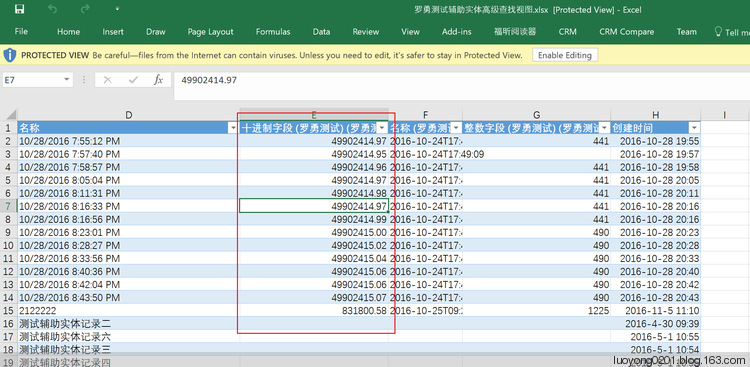The height and width of the screenshot is (367, 750).
Task: Click cell 2016-4-30 09:39
Action: tap(655, 323)
